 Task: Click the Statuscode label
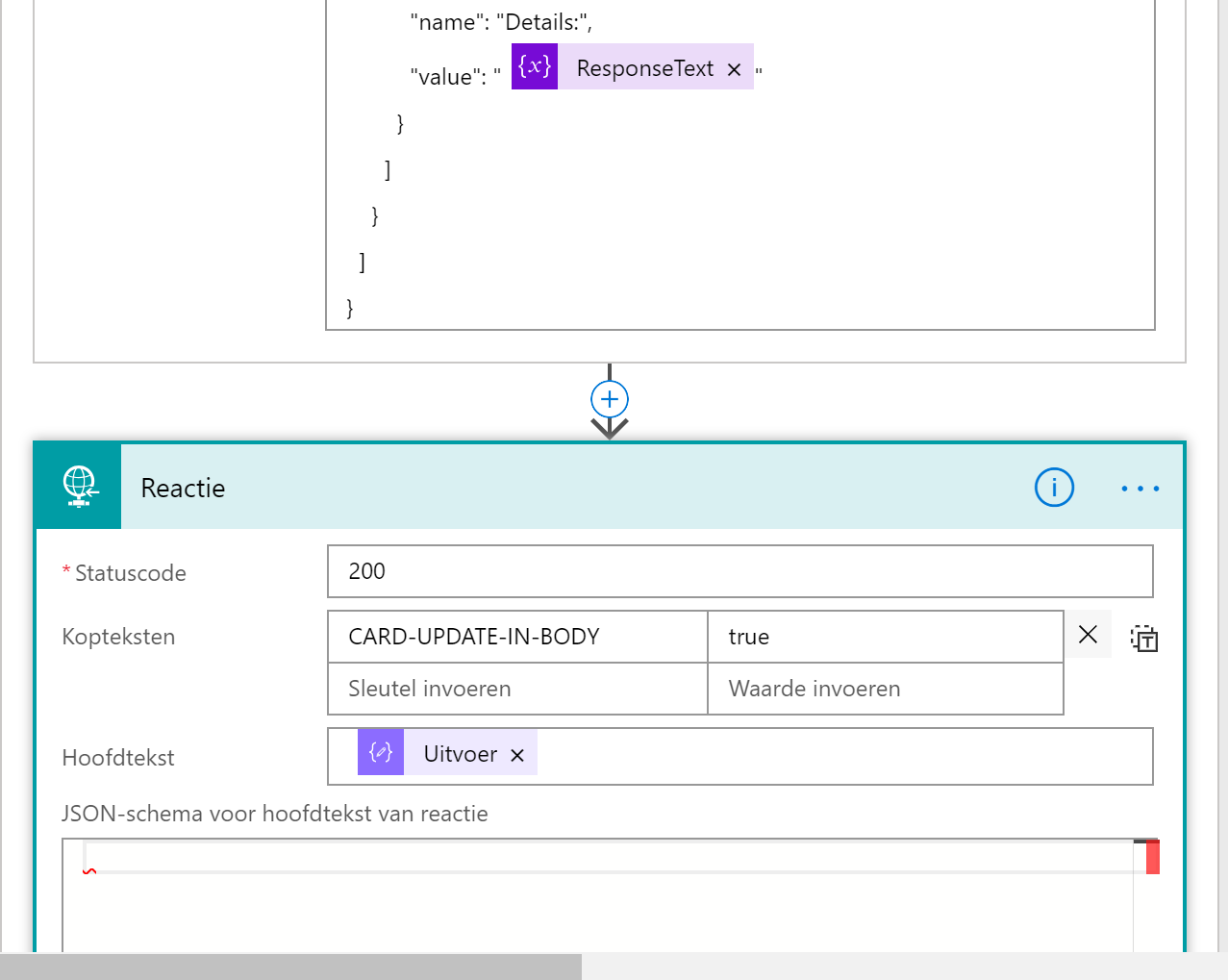pyautogui.click(x=131, y=573)
